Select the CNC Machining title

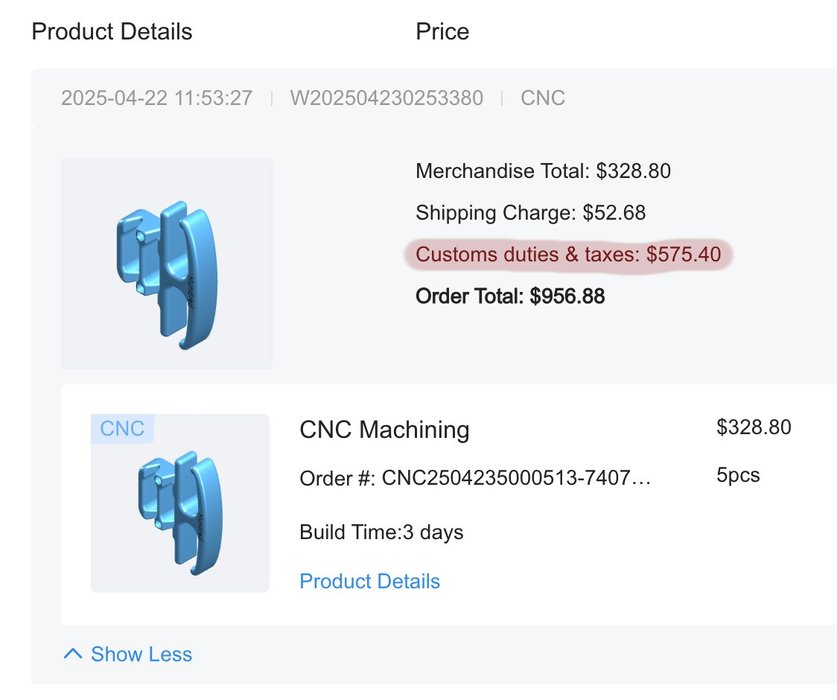tap(384, 430)
